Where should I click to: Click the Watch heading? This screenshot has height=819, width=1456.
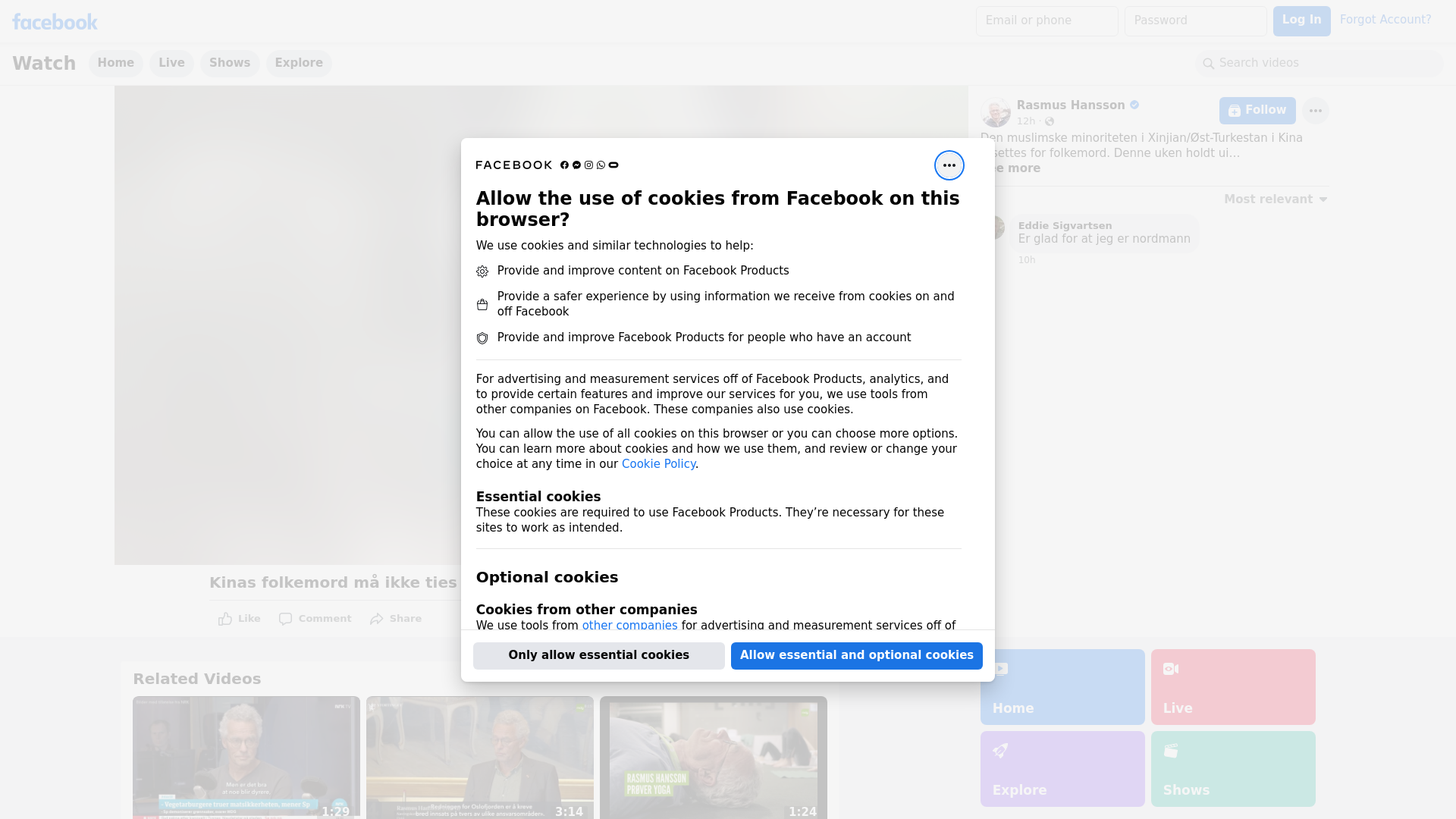pos(44,64)
